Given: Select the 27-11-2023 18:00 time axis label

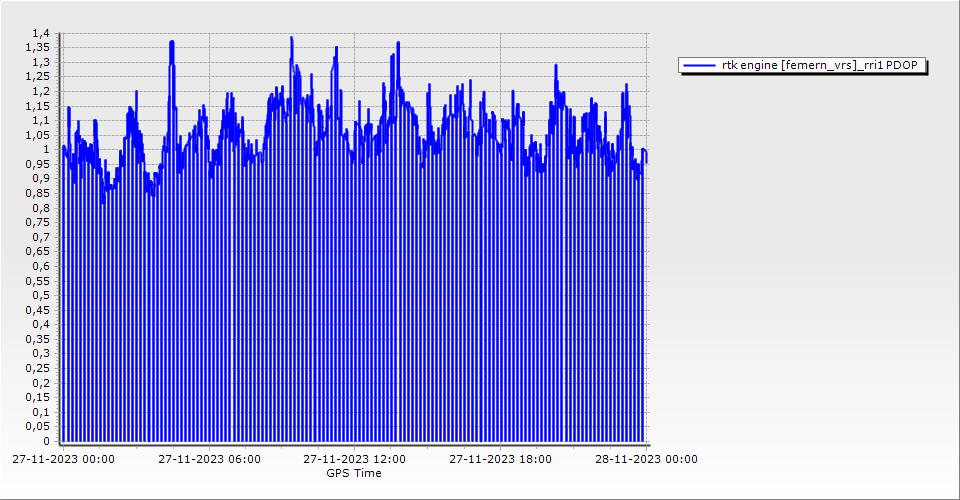Looking at the screenshot, I should tap(500, 459).
